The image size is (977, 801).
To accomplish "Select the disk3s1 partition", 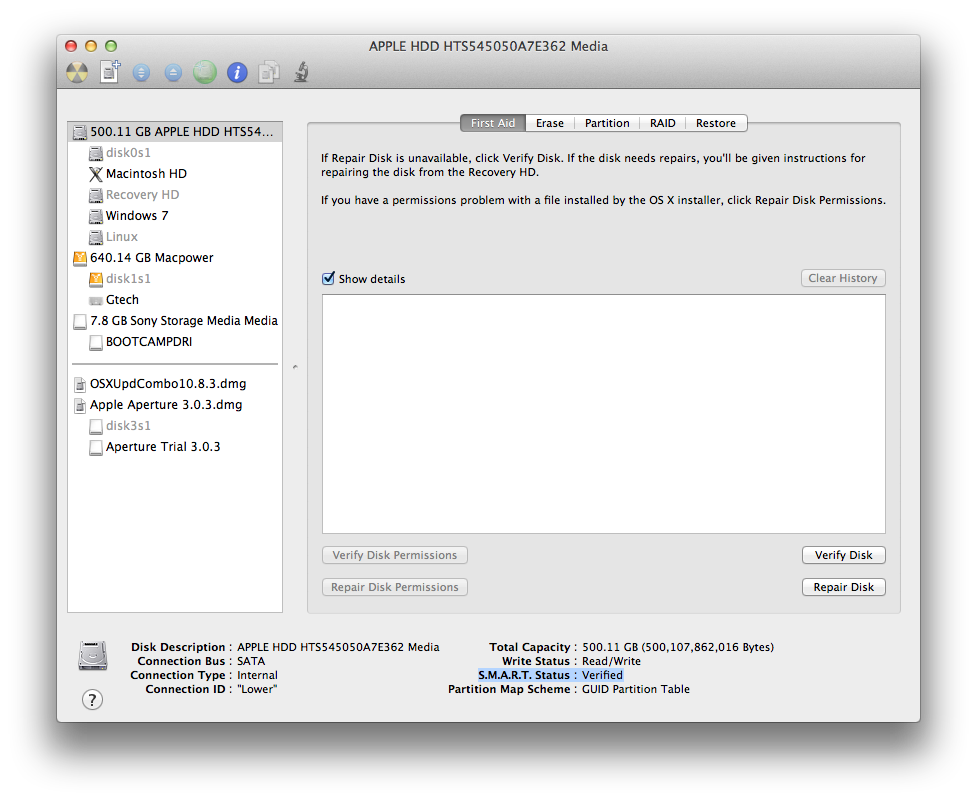I will 175,426.
